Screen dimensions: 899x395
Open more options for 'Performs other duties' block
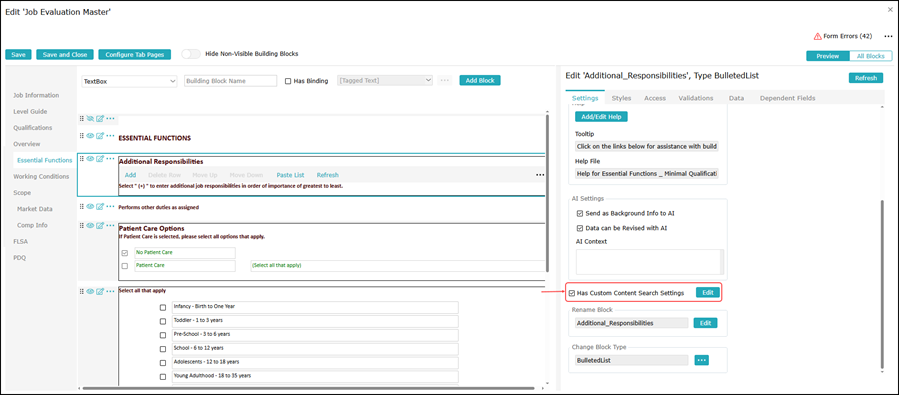point(110,206)
